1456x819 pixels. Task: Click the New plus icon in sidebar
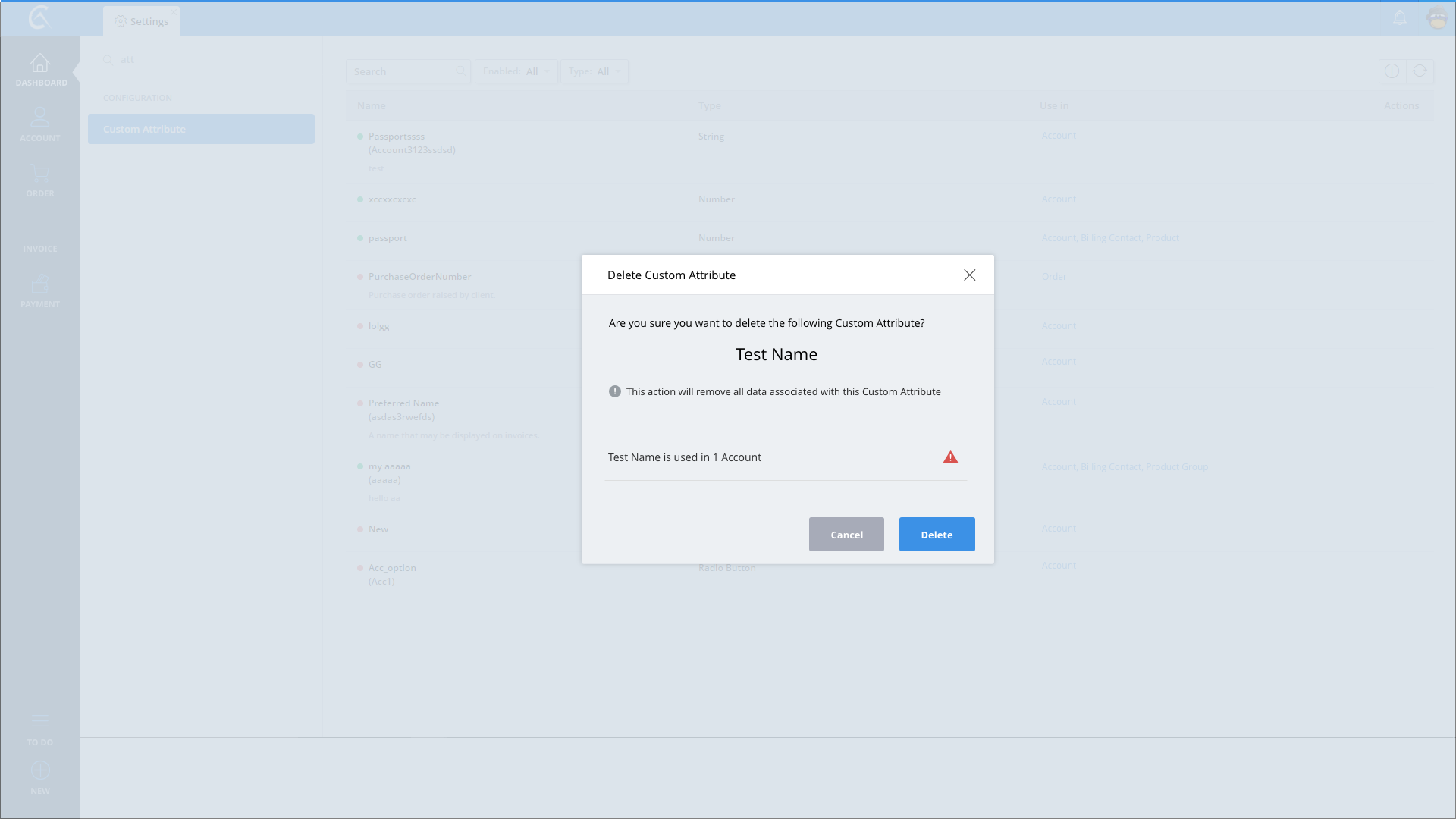[40, 770]
